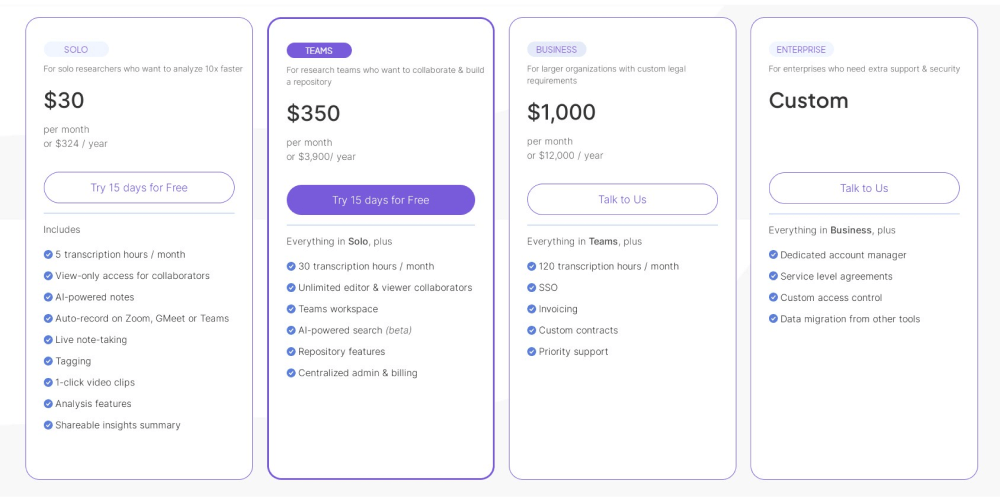Click the check icon next to Shareable insights summary
This screenshot has height=497, width=1000.
48,425
